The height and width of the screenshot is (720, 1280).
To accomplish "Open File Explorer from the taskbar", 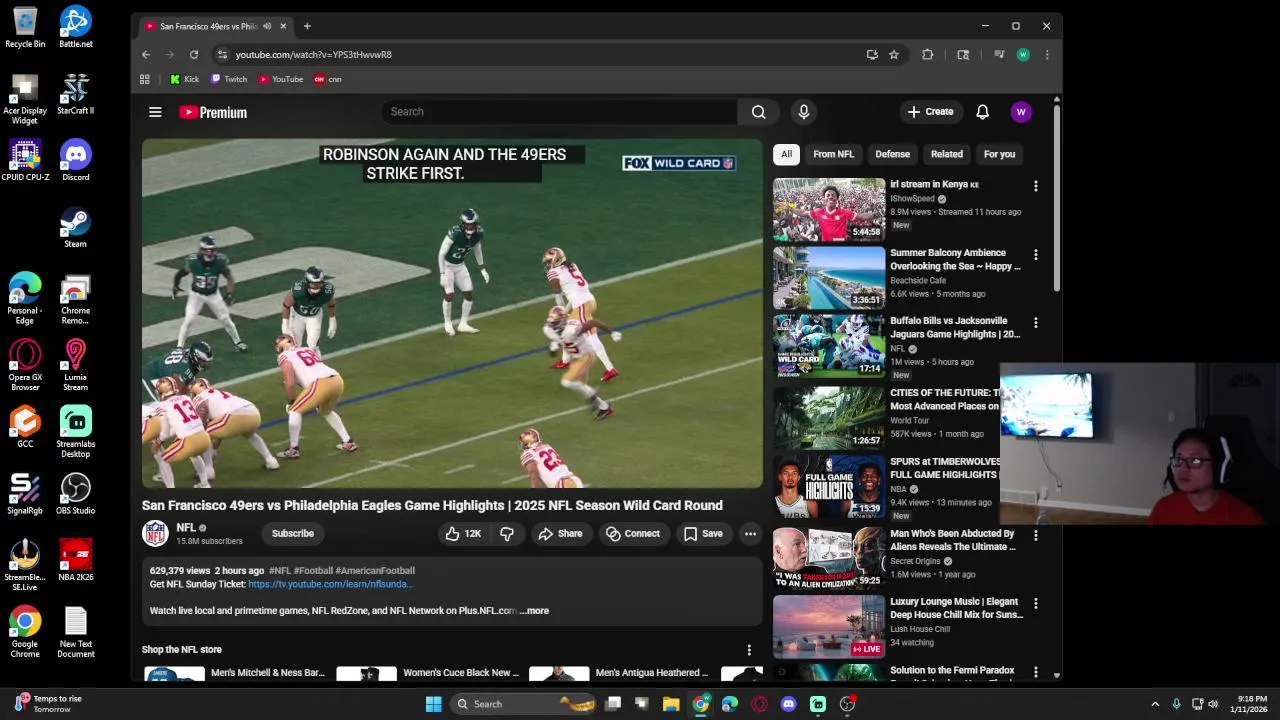I will tap(671, 704).
